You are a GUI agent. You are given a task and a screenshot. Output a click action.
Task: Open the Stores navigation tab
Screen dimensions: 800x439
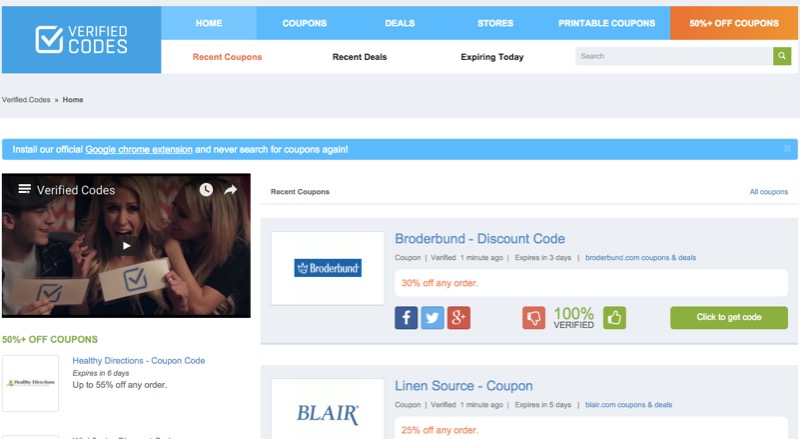(x=495, y=23)
